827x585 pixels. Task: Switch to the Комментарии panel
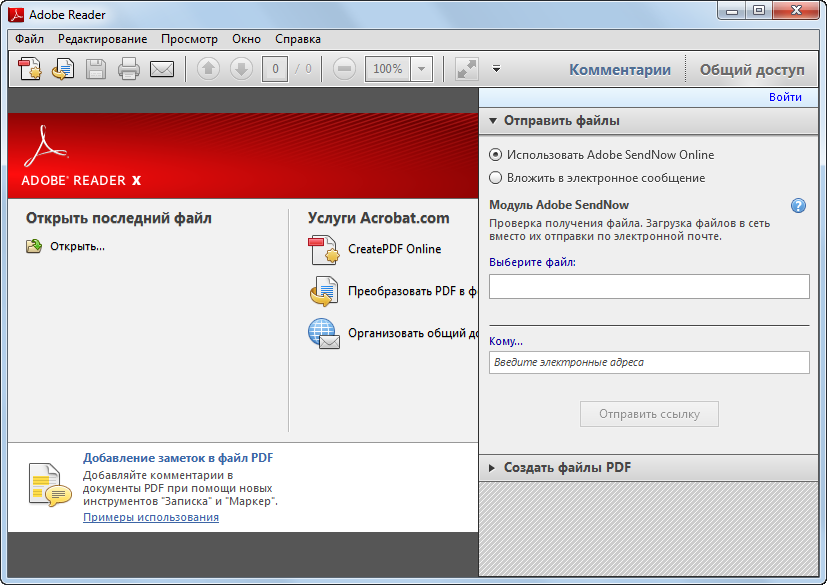(620, 70)
